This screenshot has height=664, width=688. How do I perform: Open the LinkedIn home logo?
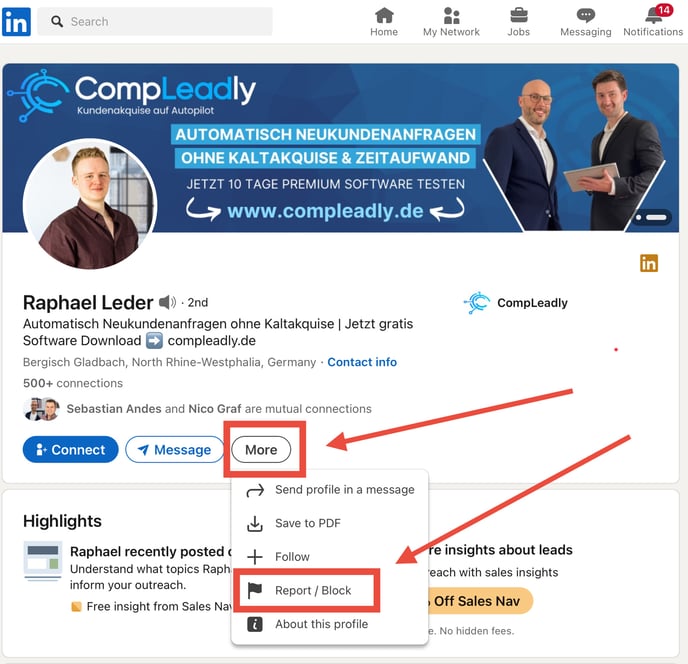pos(16,22)
